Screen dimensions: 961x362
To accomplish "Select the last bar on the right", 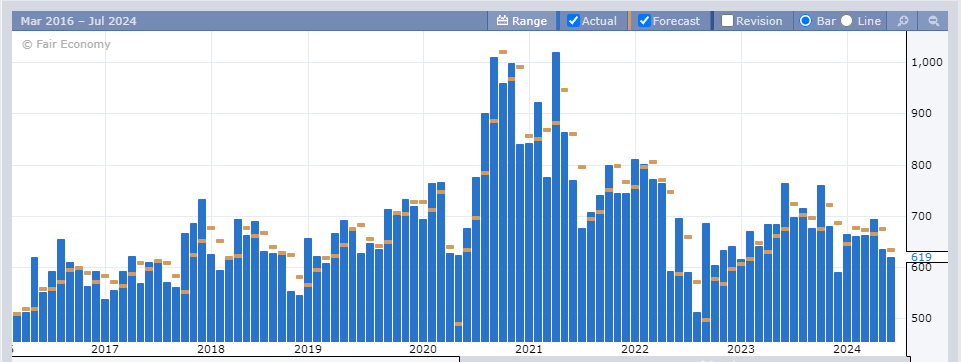I will [891, 300].
